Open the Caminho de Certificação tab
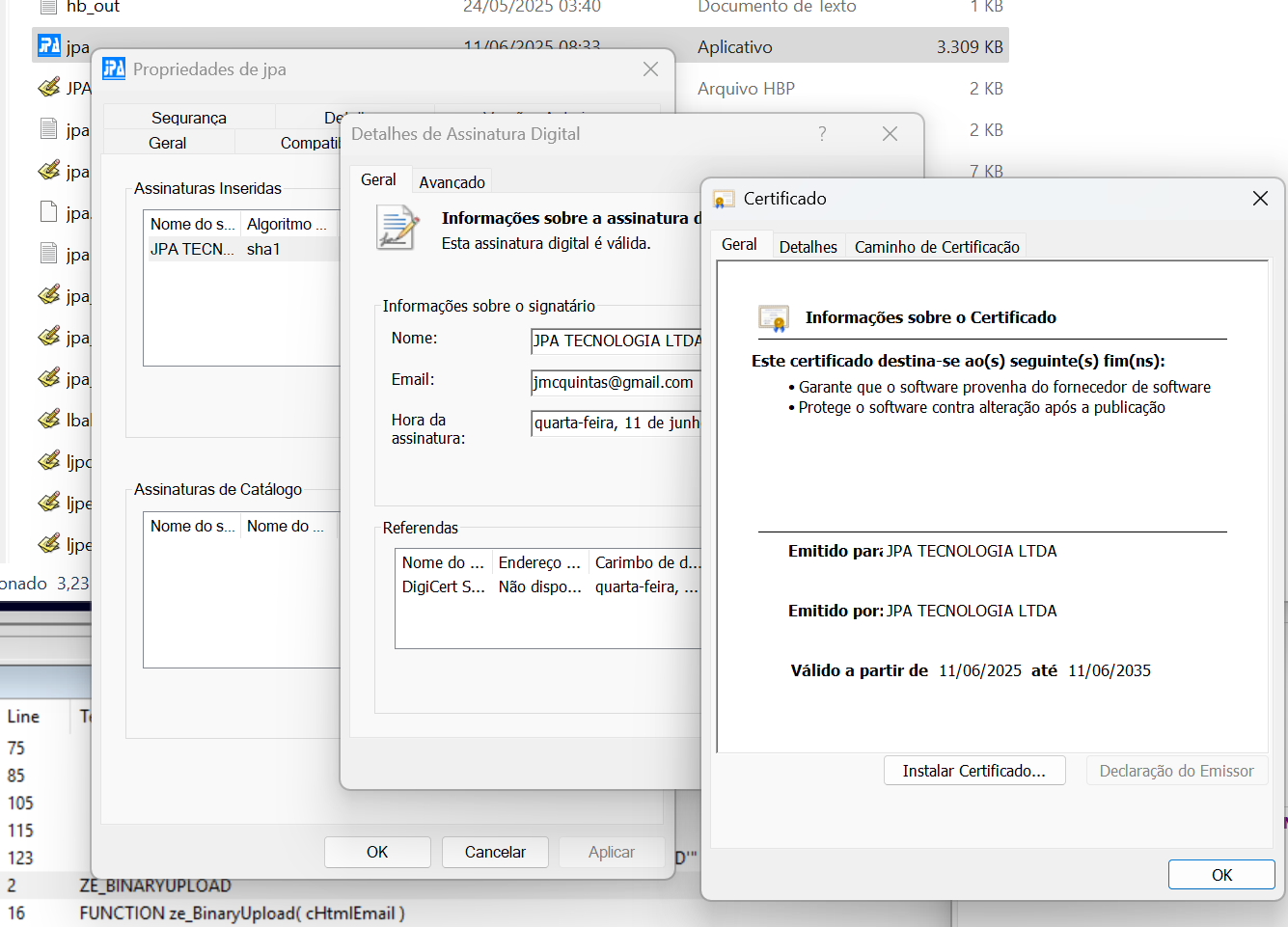The height and width of the screenshot is (927, 1288). tap(936, 247)
